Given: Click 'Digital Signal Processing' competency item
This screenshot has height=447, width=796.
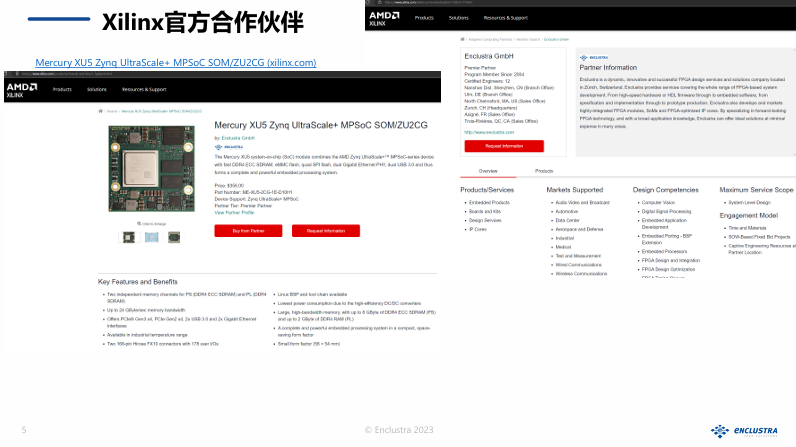Looking at the screenshot, I should pos(667,212).
